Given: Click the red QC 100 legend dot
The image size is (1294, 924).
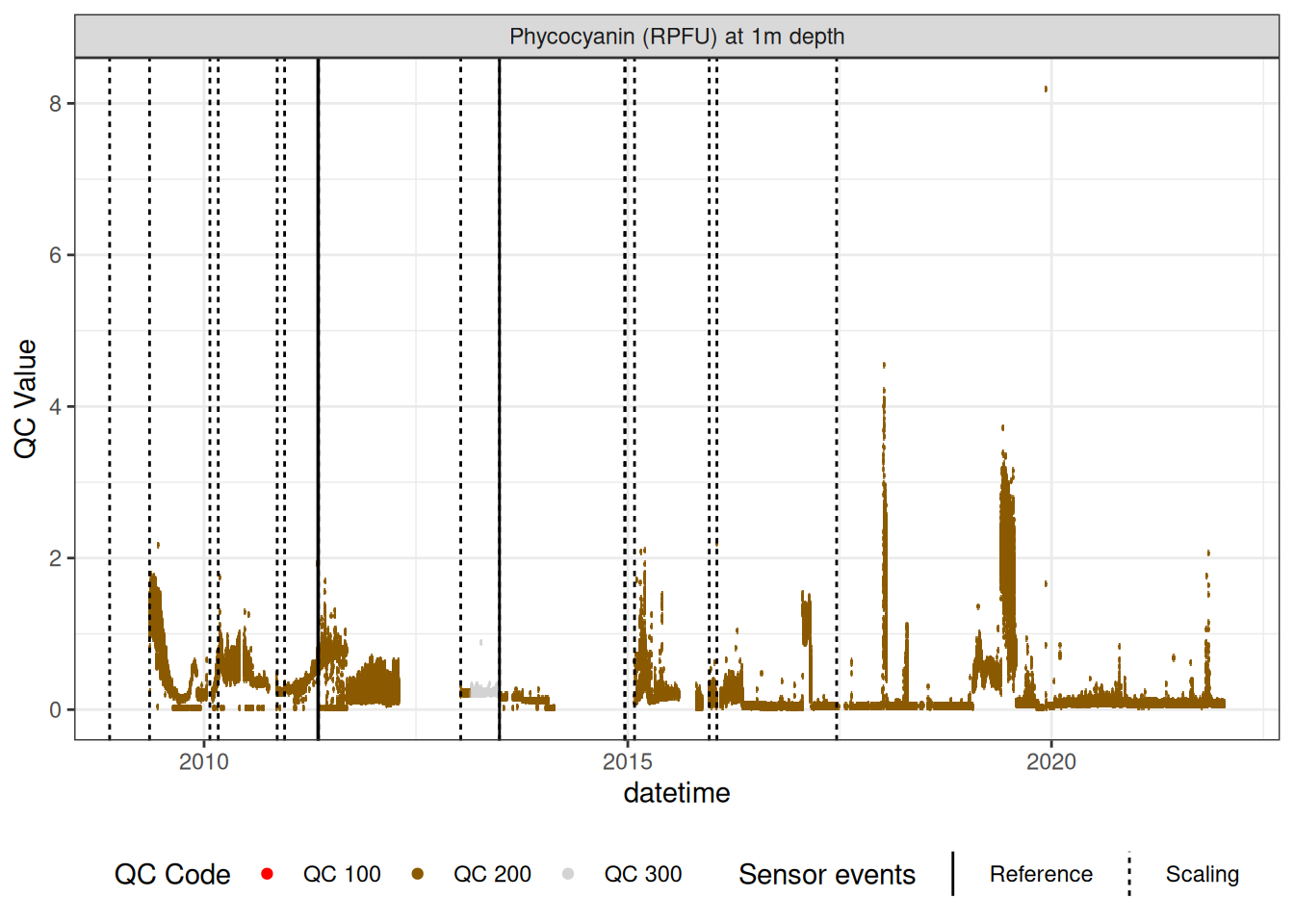Looking at the screenshot, I should pos(268,874).
